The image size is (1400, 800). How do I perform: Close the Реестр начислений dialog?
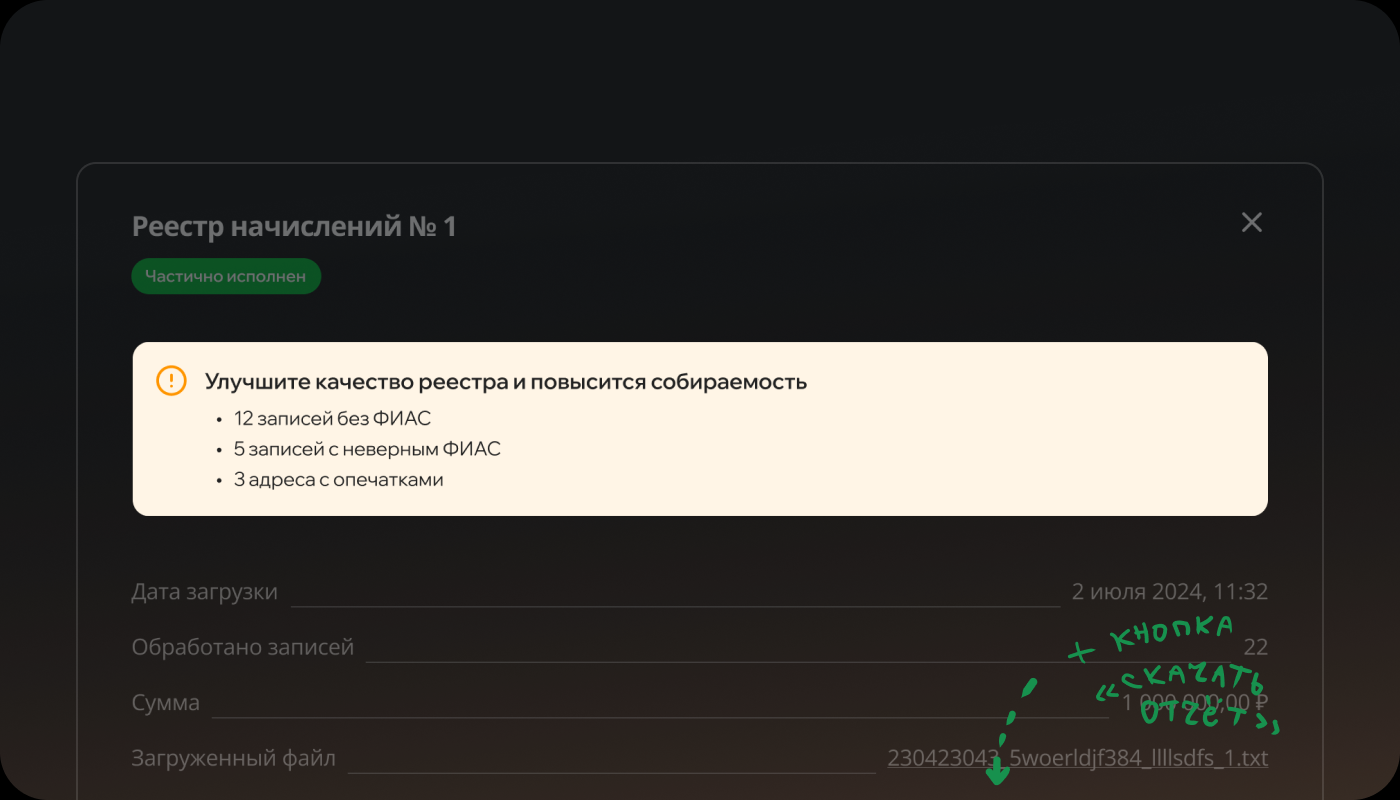(x=1251, y=223)
